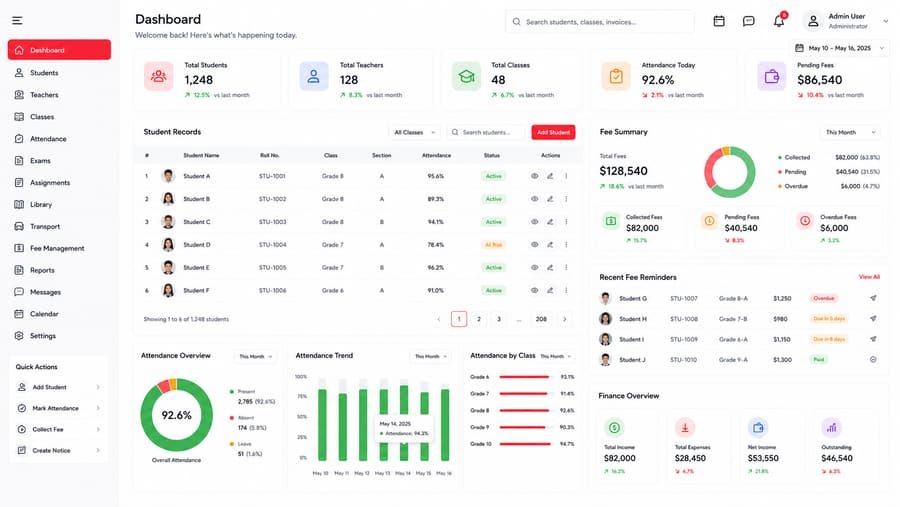The width and height of the screenshot is (900, 507).
Task: Open Teachers in the sidebar
Action: click(59, 95)
